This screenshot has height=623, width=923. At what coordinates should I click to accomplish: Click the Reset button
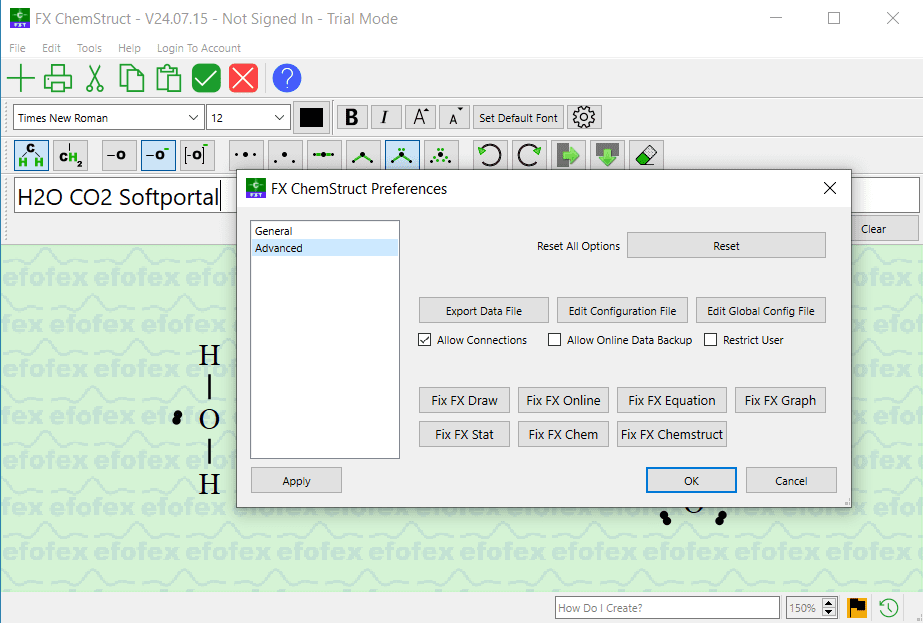pos(726,246)
